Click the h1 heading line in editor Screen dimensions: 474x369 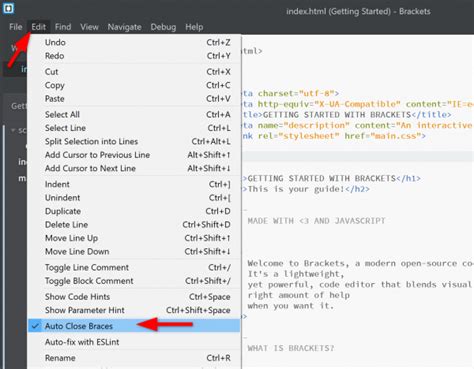coord(332,178)
